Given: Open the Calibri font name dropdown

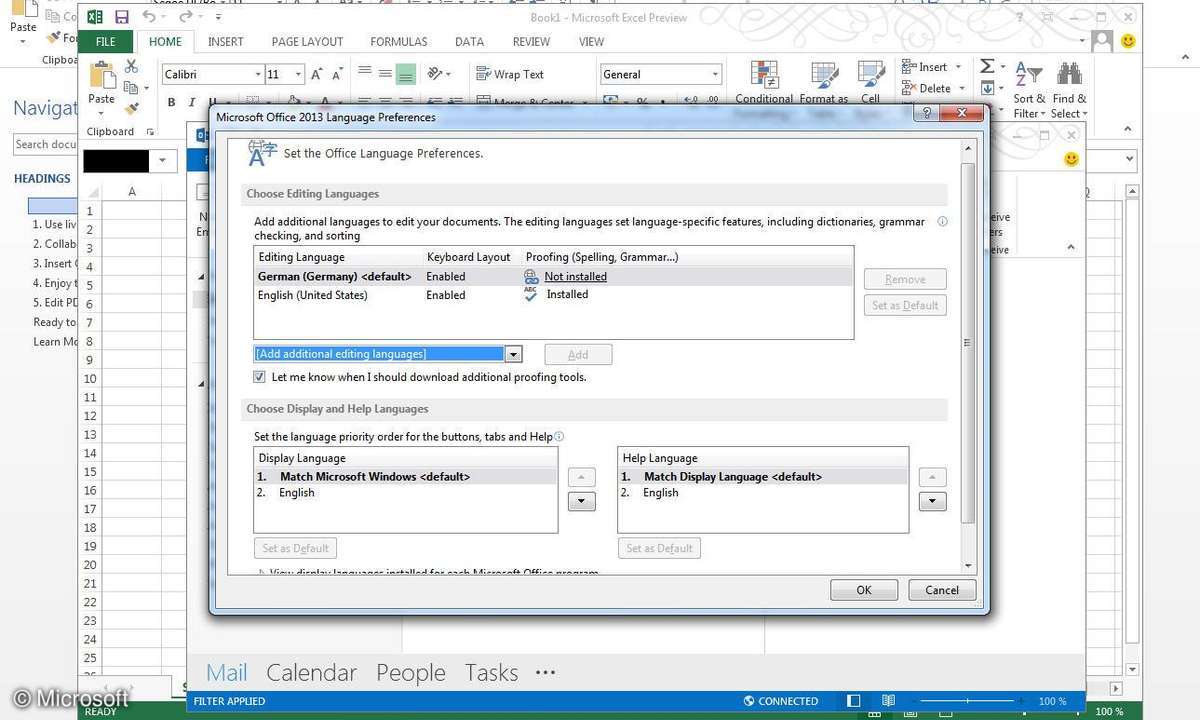Looking at the screenshot, I should click(258, 74).
